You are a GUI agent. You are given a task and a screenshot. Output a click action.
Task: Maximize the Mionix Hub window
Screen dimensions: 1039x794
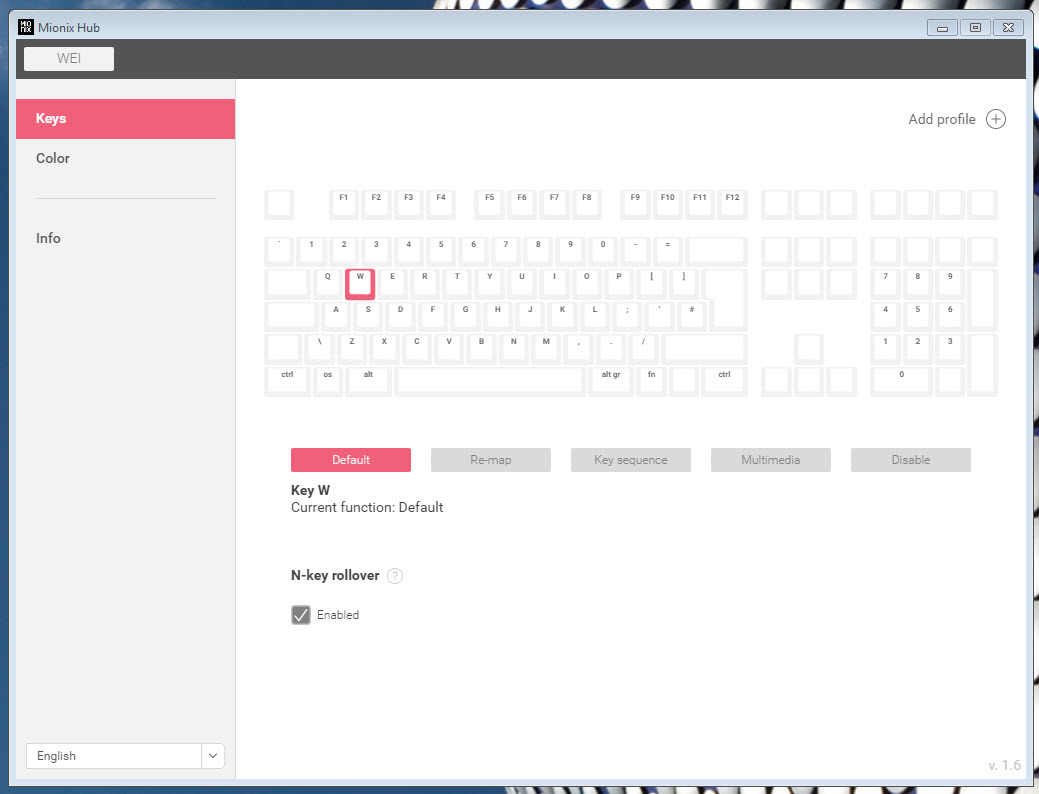click(975, 27)
